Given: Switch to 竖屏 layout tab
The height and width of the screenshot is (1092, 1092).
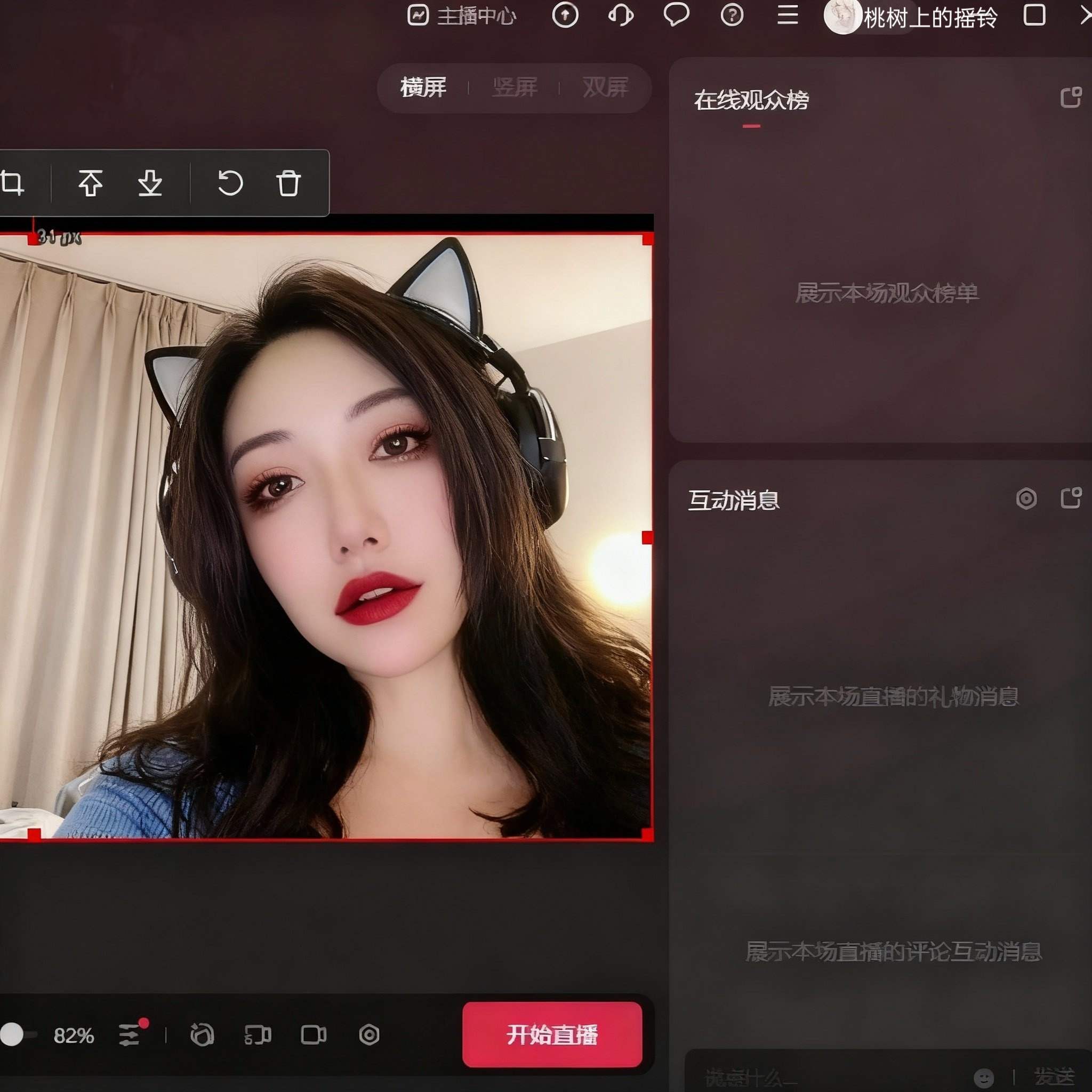Looking at the screenshot, I should pos(515,87).
